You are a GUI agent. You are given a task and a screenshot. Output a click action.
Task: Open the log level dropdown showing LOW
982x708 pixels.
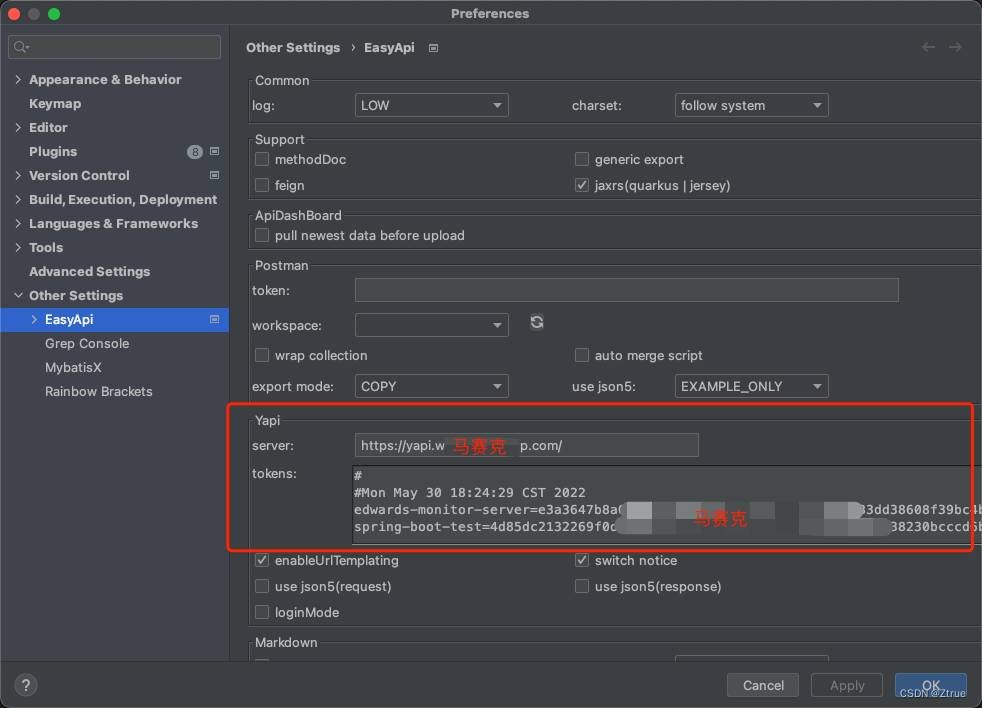tap(432, 105)
